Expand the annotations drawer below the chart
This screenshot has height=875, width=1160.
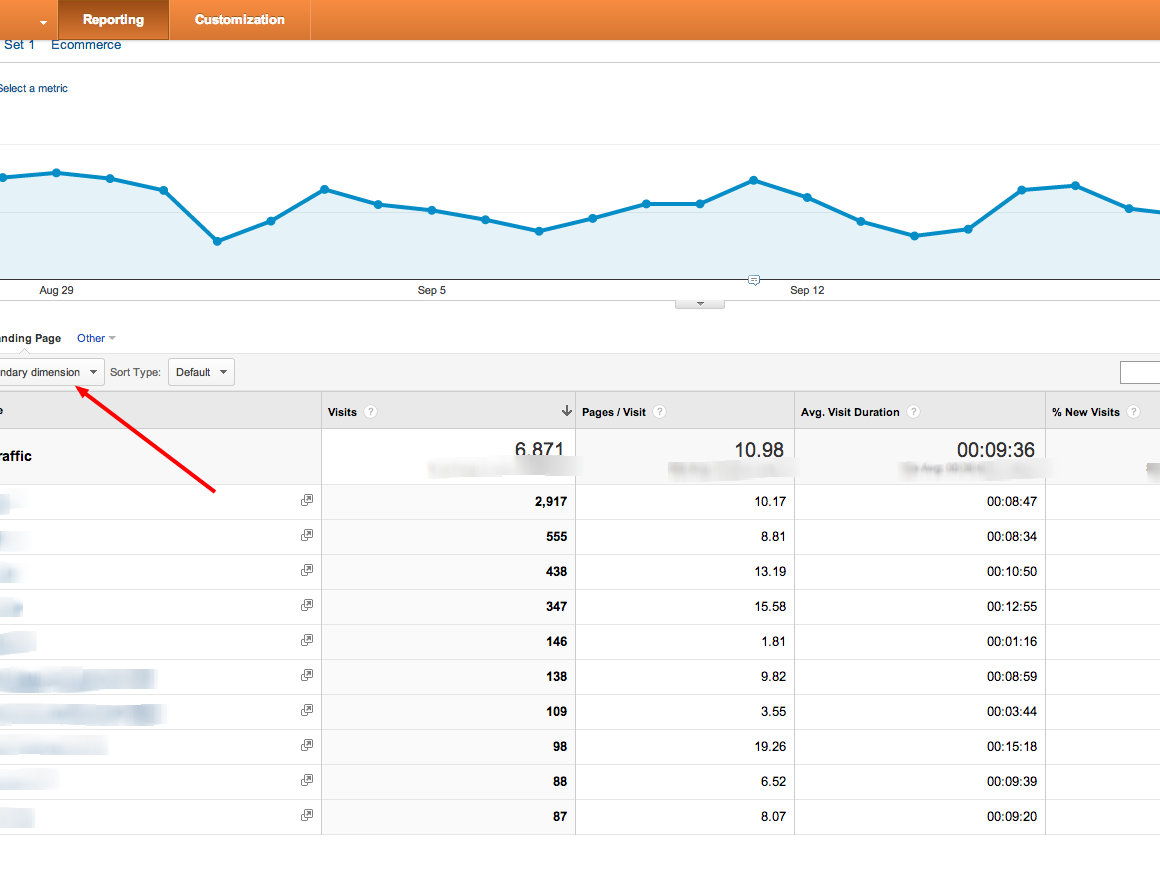pos(700,303)
